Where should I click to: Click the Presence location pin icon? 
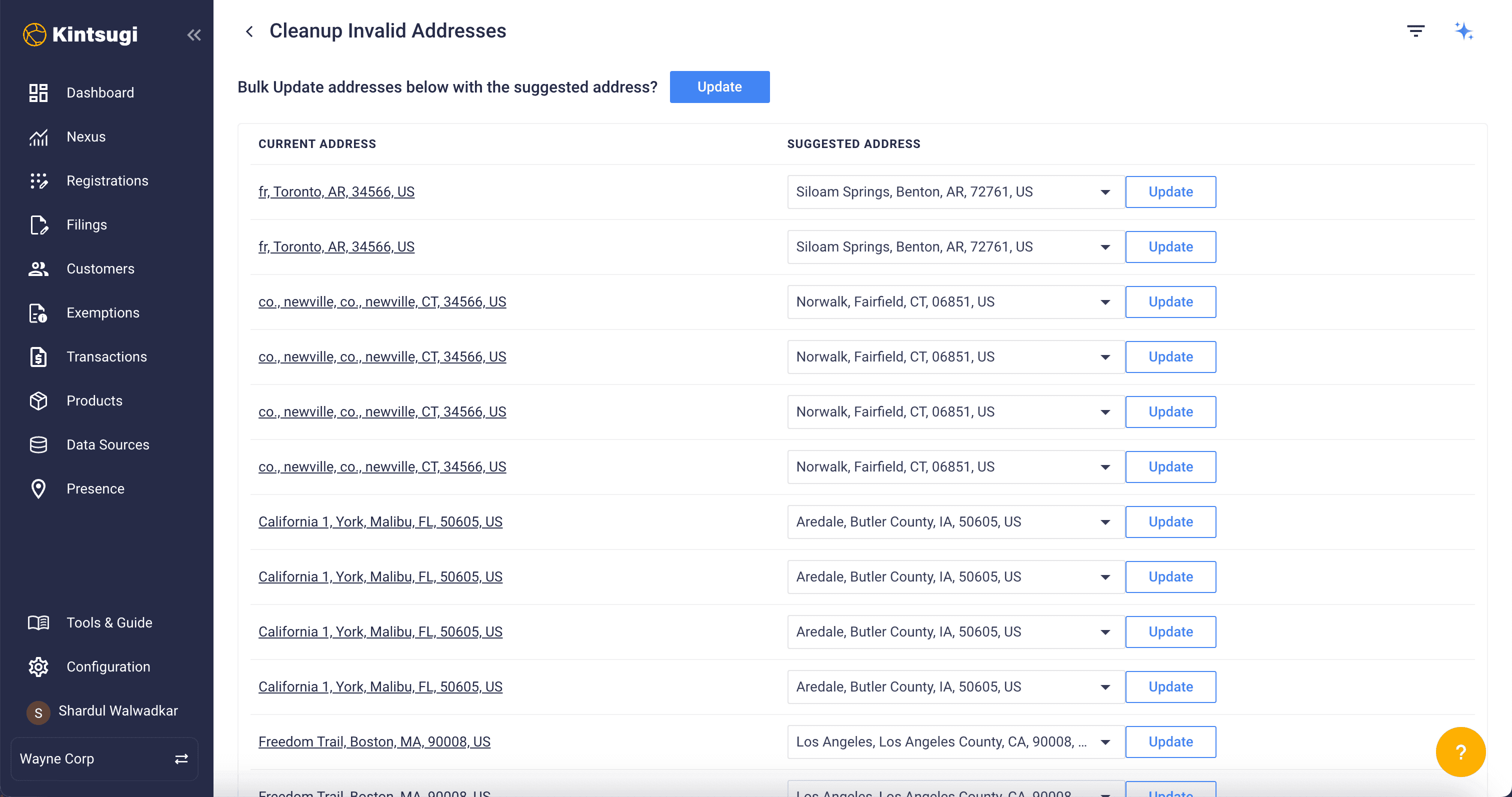click(x=38, y=489)
